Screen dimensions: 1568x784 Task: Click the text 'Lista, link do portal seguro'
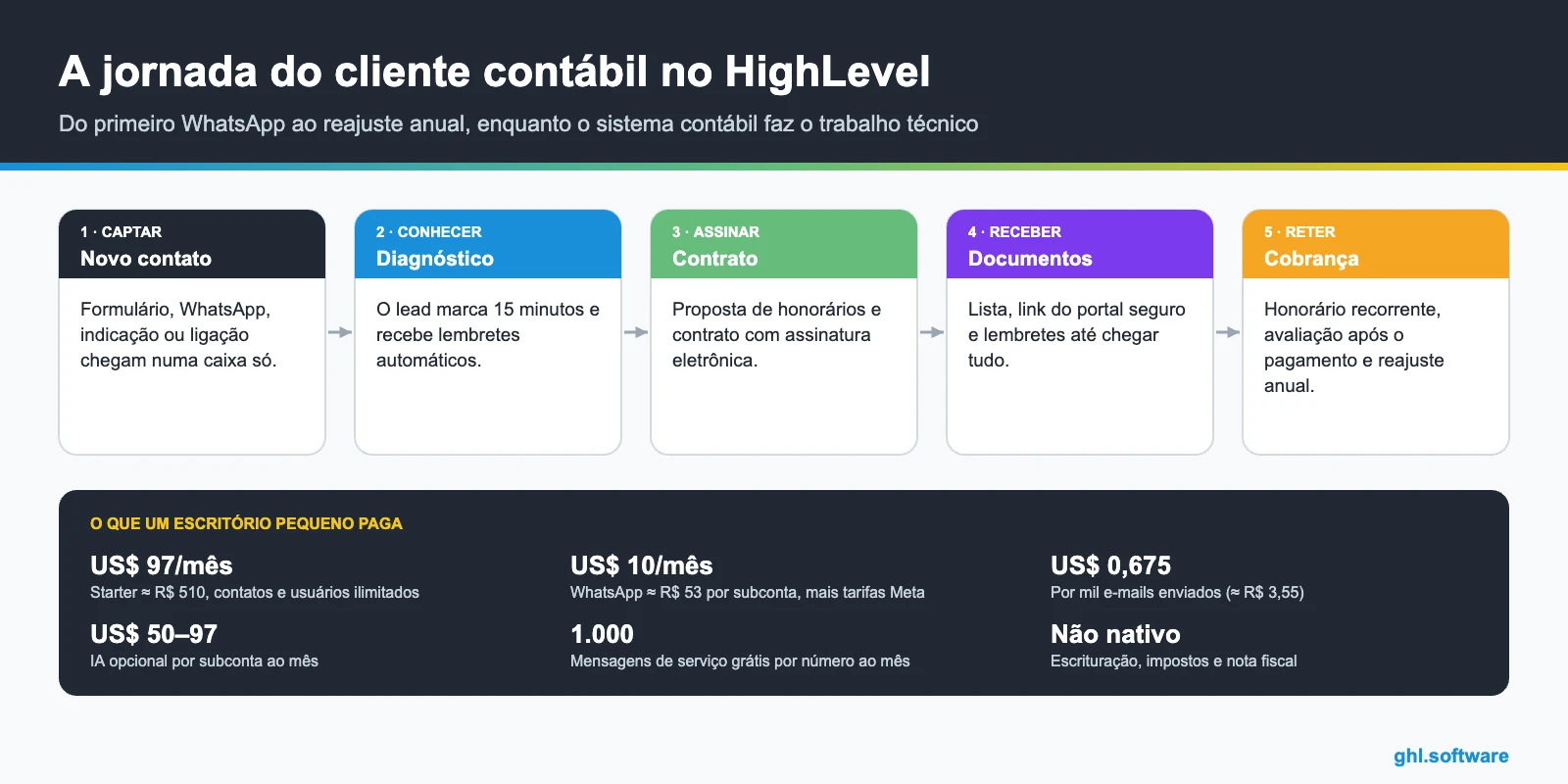[x=1077, y=309]
